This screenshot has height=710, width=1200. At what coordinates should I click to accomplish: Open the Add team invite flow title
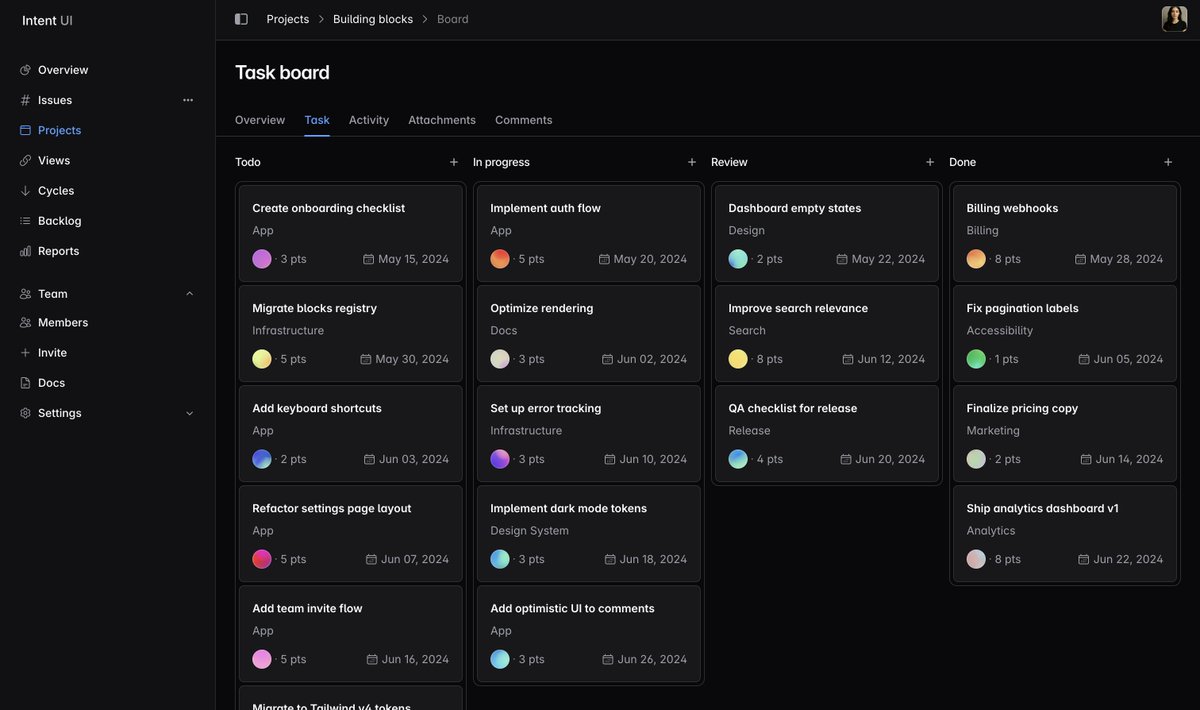[x=307, y=608]
